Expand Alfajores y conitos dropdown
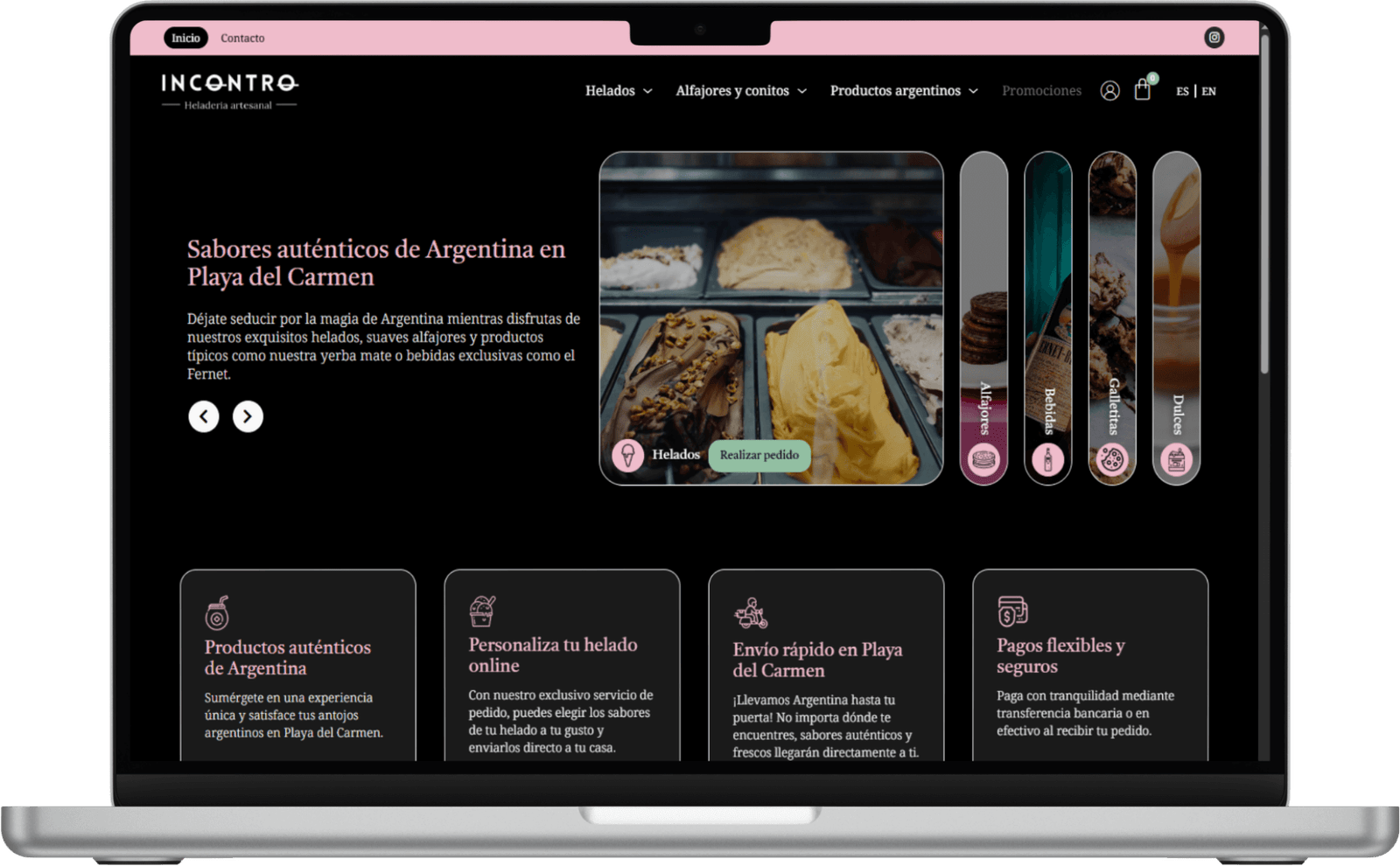1400x866 pixels. [x=740, y=91]
